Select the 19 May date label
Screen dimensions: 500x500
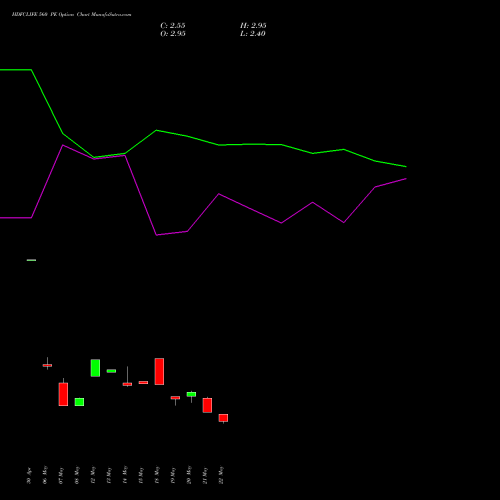173,475
